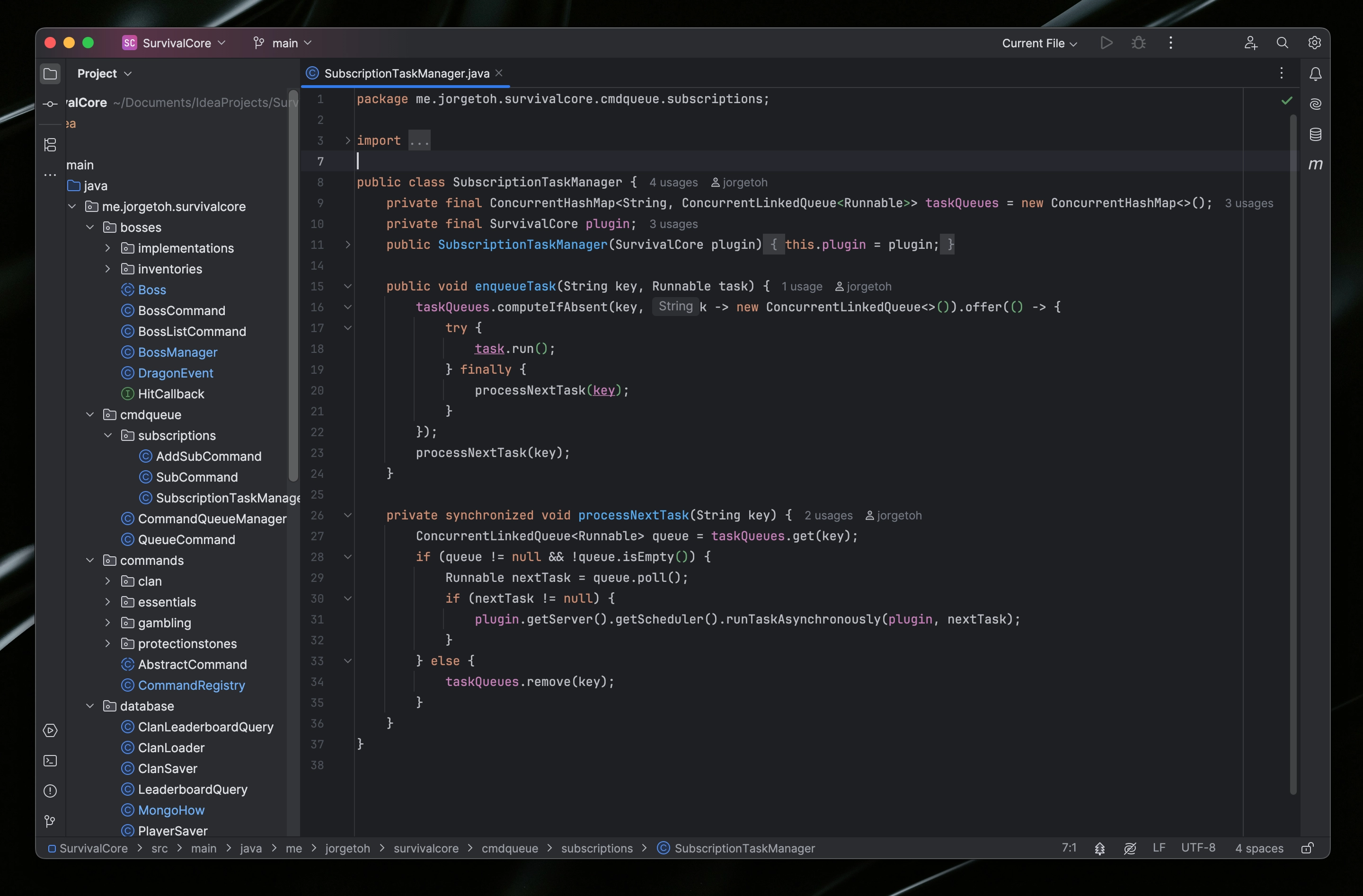Run the current file with play icon
This screenshot has width=1363, height=896.
(x=1106, y=43)
